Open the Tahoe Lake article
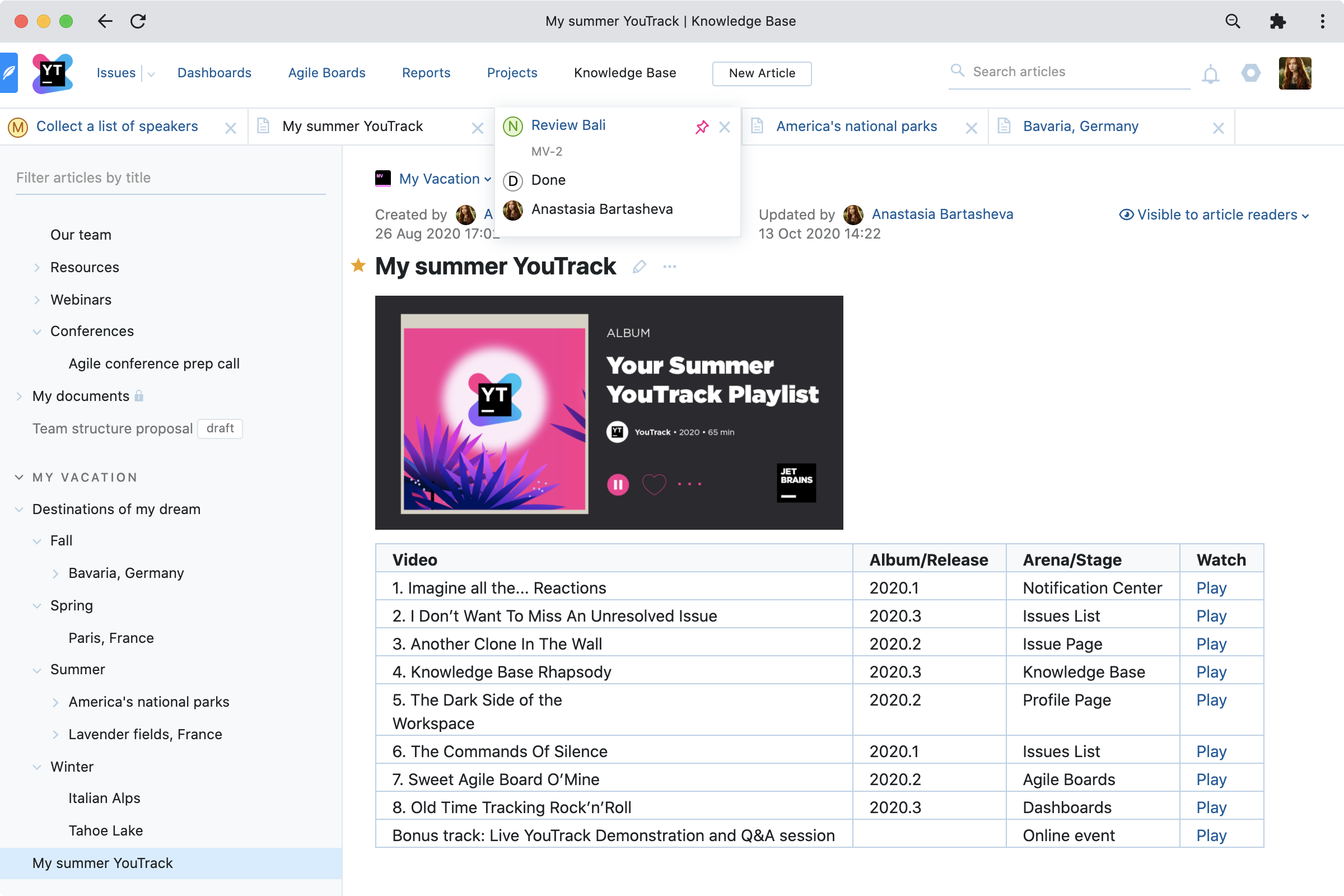The image size is (1344, 896). pos(106,830)
